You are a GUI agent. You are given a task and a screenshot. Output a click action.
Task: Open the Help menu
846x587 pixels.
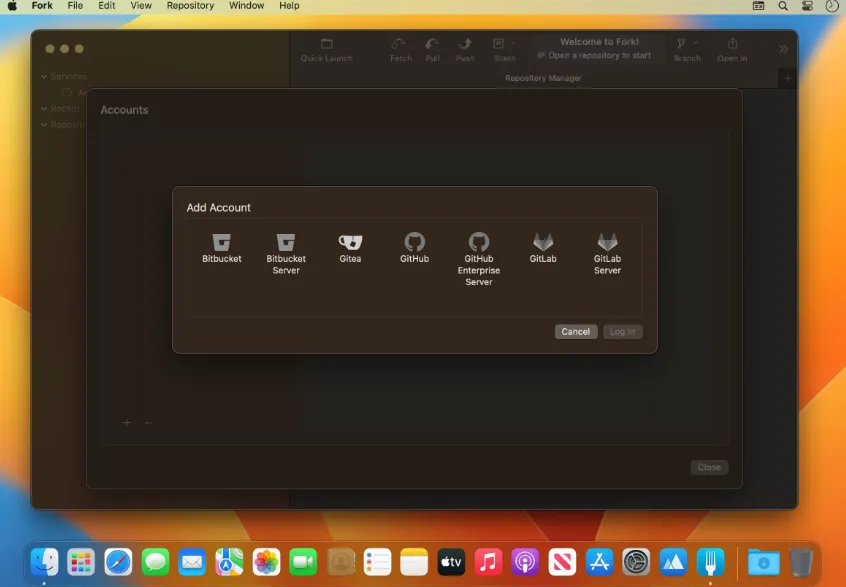point(289,6)
